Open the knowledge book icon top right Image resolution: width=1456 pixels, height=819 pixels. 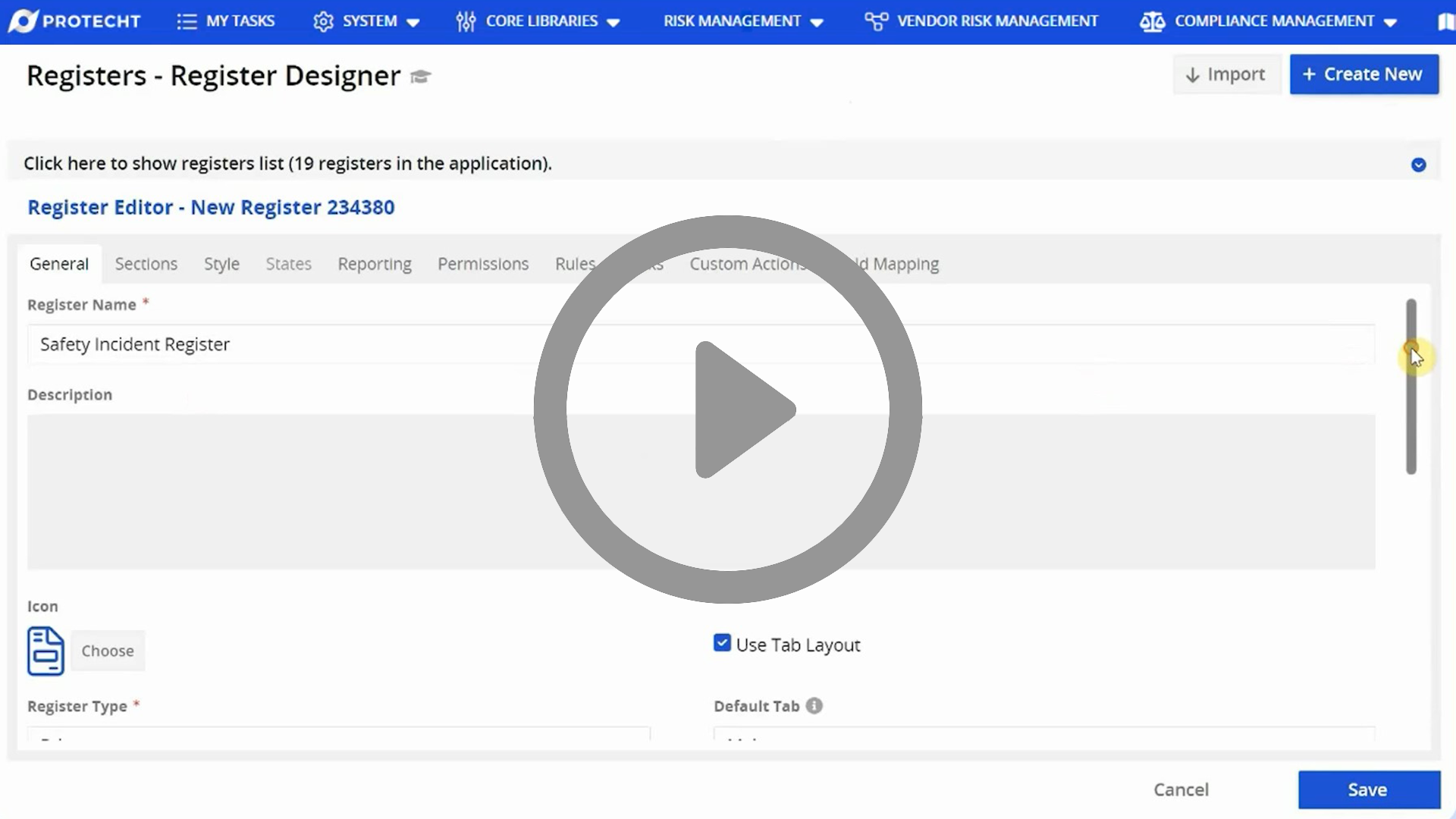point(1445,20)
